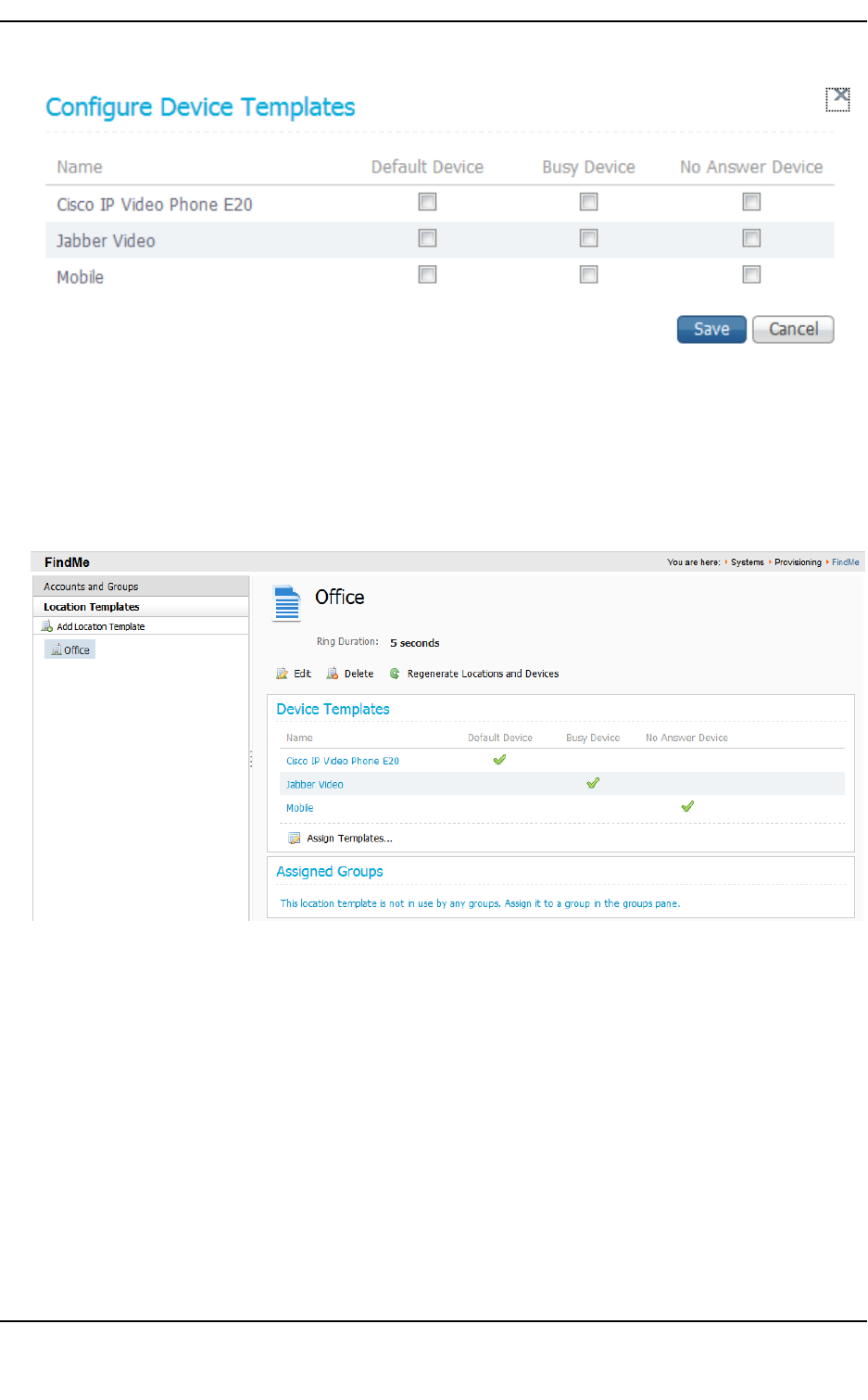Click Provisioning in breadcrumb
868x1400 pixels.
(x=798, y=562)
